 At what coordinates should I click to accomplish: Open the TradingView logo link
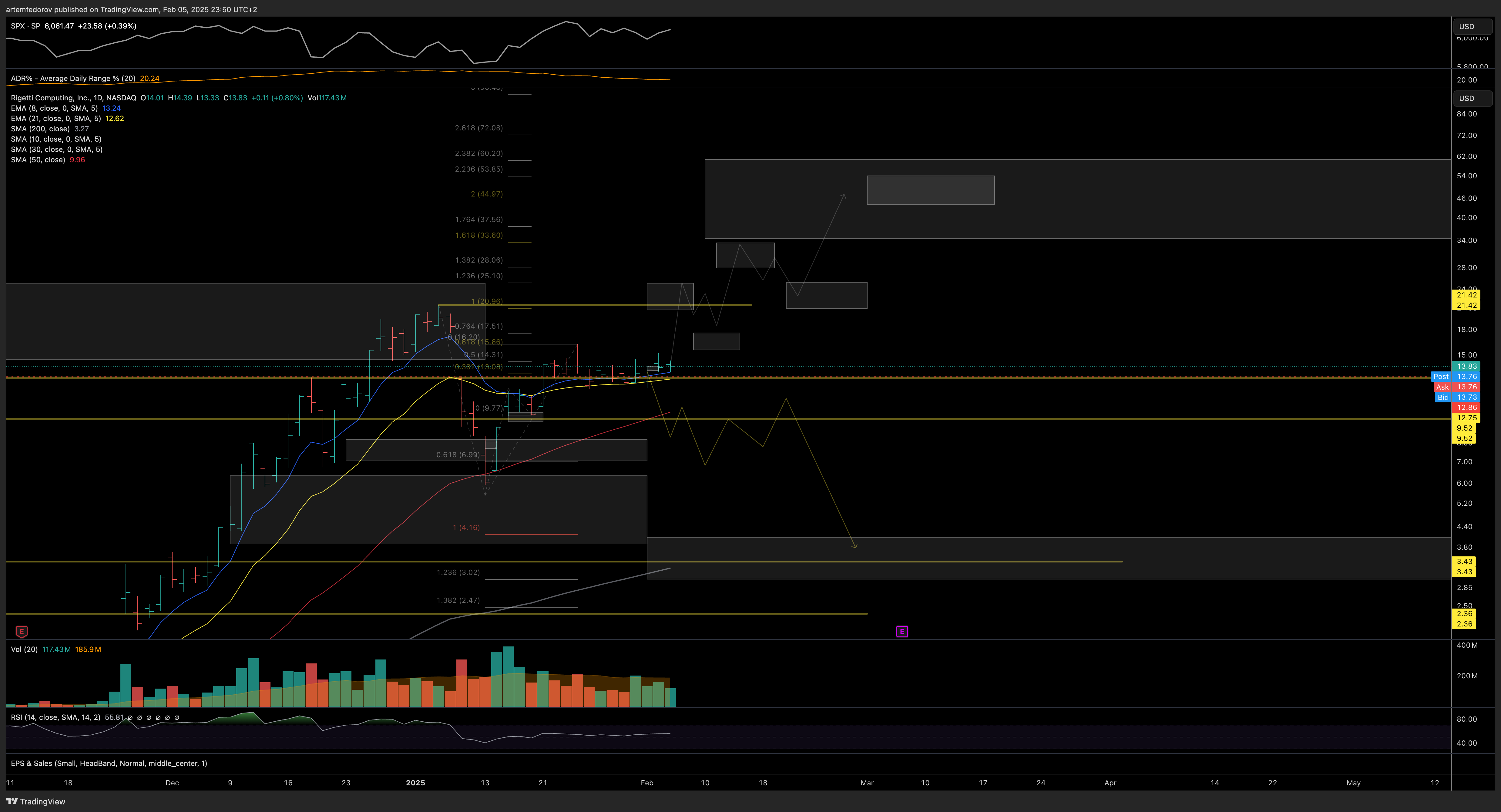coord(35,801)
